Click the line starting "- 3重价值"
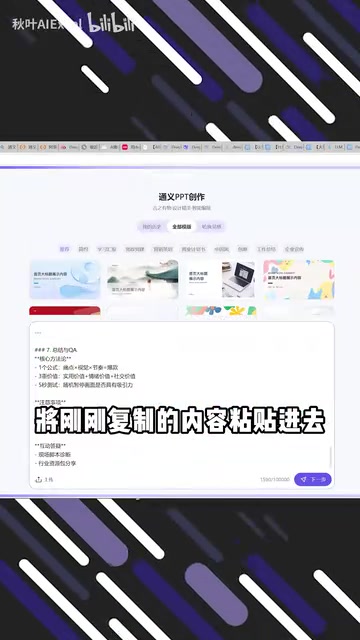The height and width of the screenshot is (640, 360). coord(85,376)
